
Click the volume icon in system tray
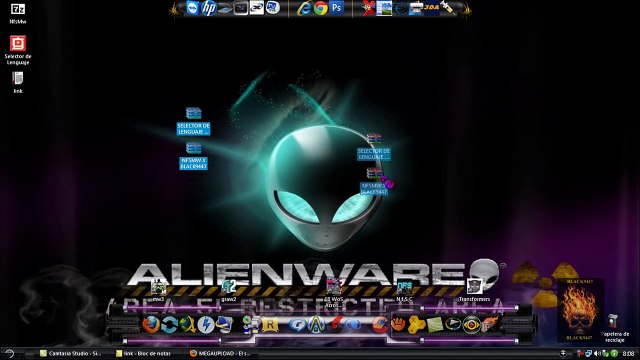598,353
